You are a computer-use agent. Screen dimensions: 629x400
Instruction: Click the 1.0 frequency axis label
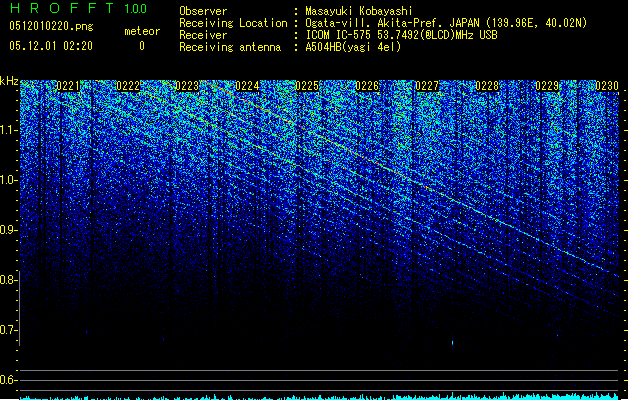[x=8, y=180]
